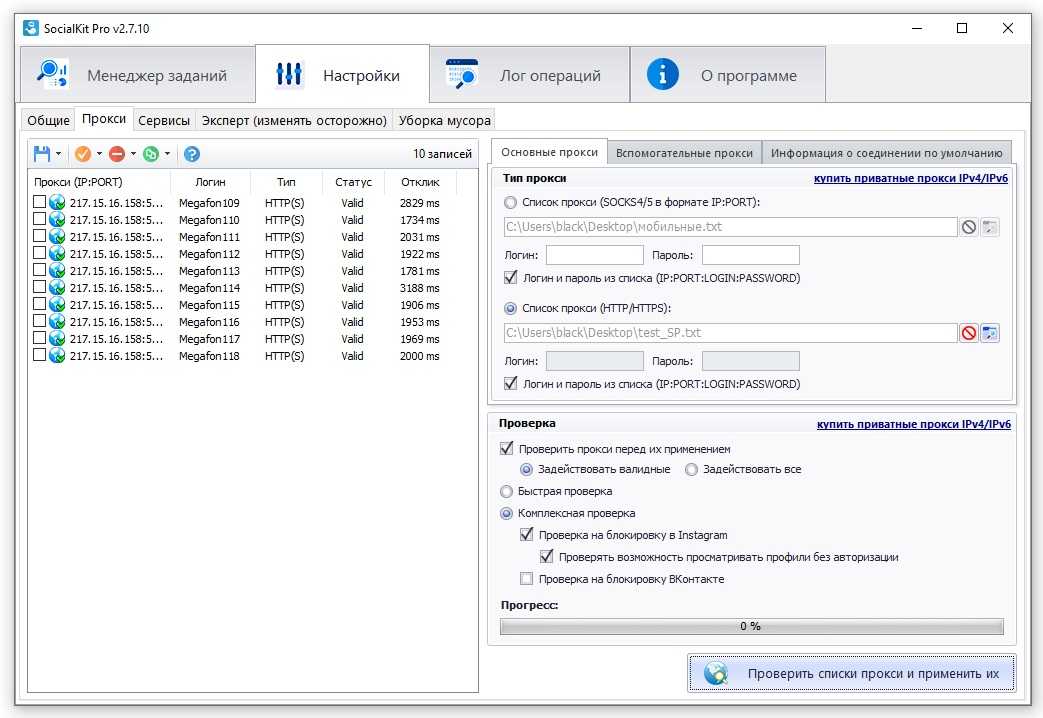This screenshot has width=1043, height=718.
Task: Browse for HTTP/HTTPS proxy list file
Action: tap(990, 333)
